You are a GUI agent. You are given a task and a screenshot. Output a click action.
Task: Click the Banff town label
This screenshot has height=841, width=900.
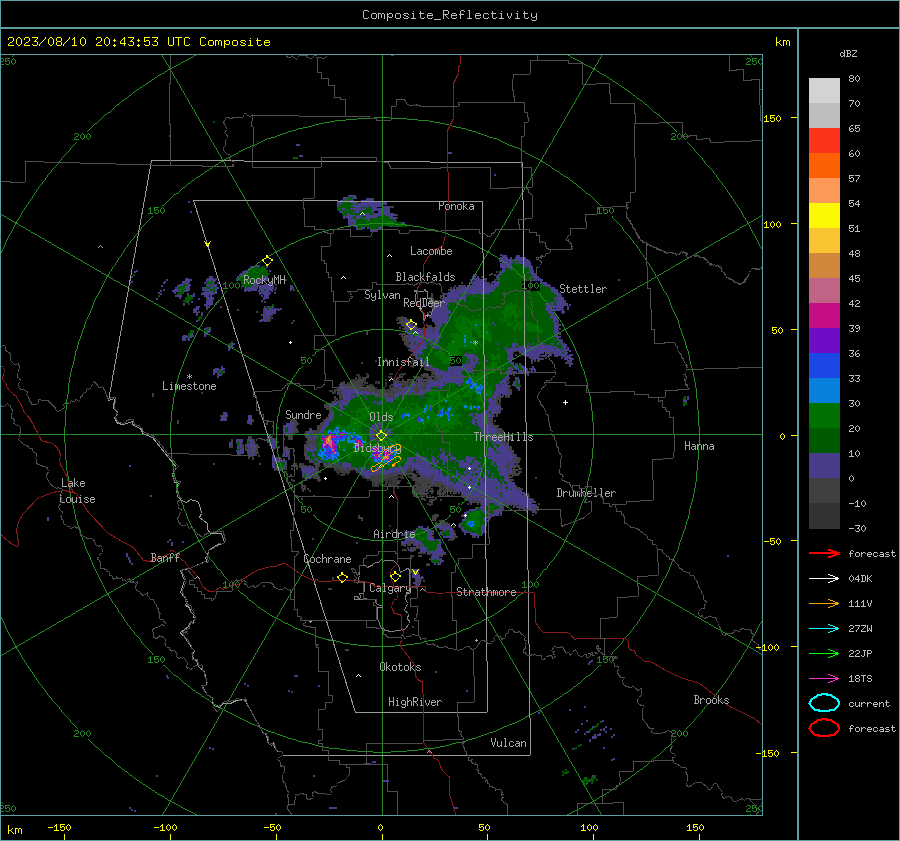click(165, 557)
